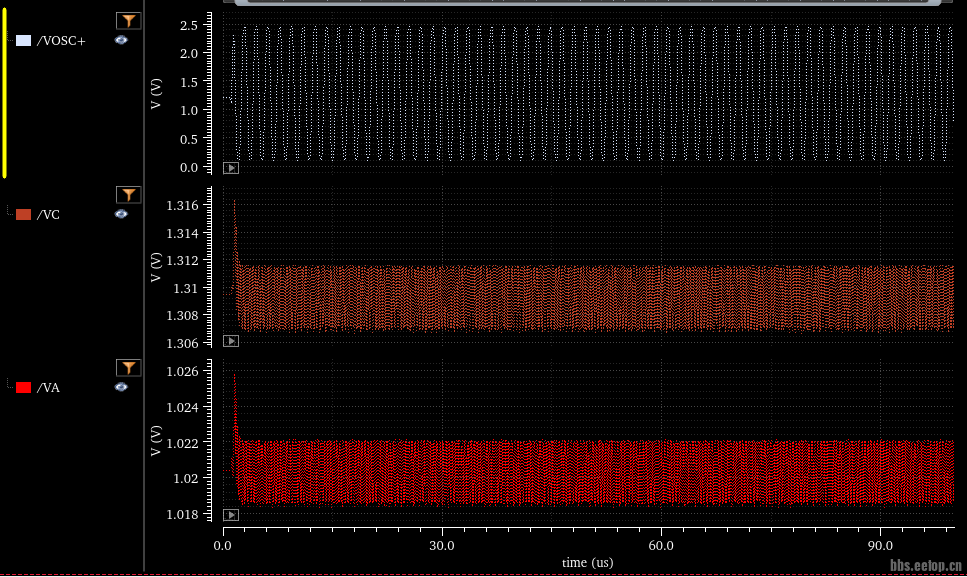Expand the arrow button on VC strip
This screenshot has height=577, width=967.
(231, 341)
